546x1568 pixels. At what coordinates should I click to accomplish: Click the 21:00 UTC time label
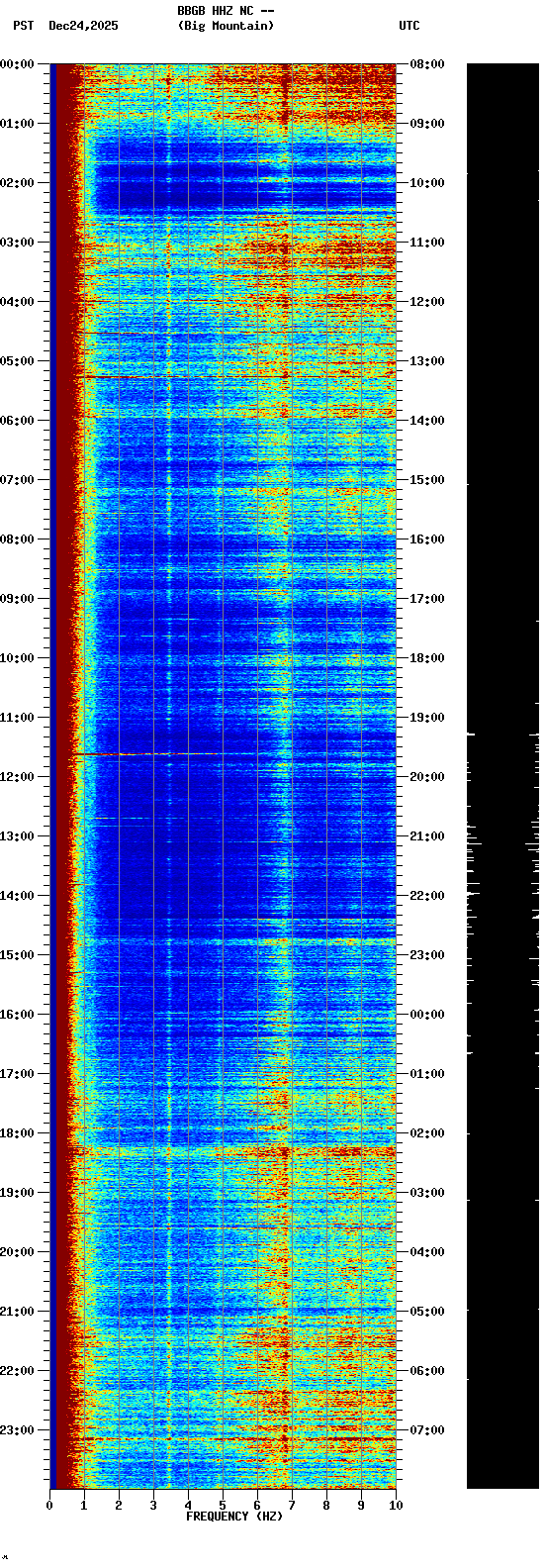click(427, 836)
